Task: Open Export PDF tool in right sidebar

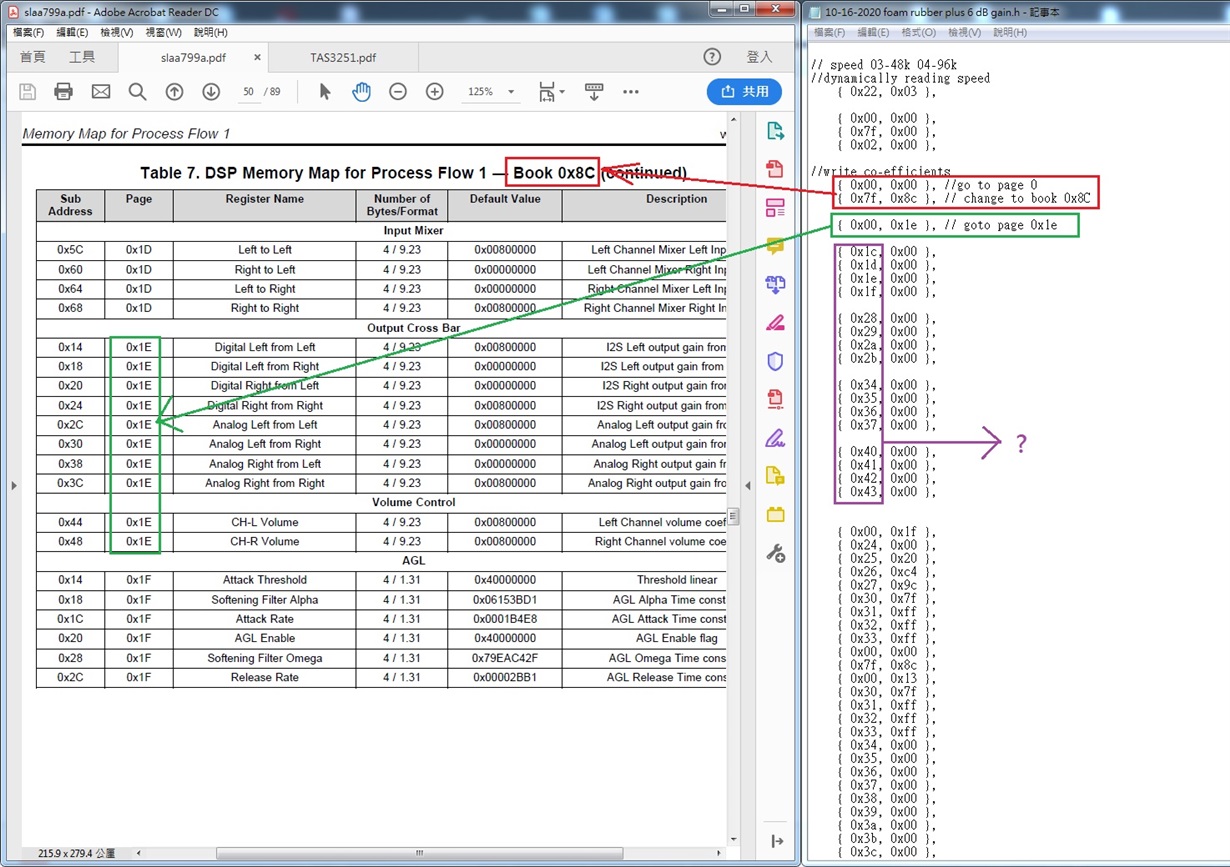Action: [x=775, y=131]
